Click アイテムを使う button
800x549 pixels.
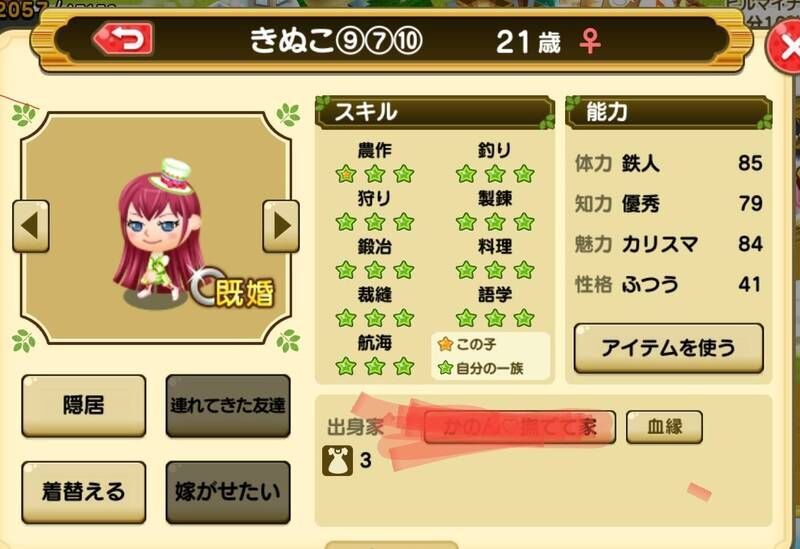point(668,348)
